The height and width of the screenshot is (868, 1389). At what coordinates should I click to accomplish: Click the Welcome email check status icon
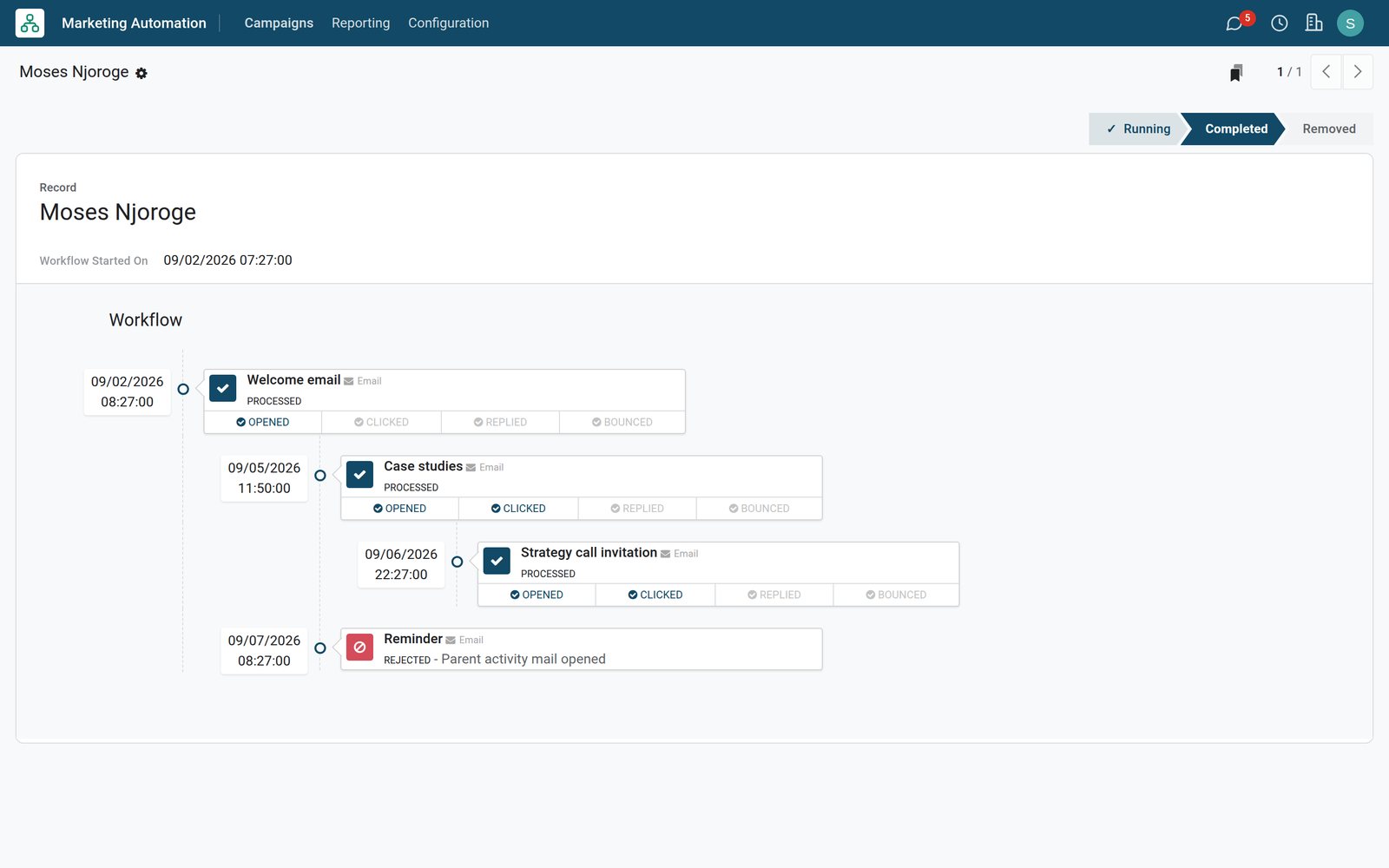click(223, 388)
